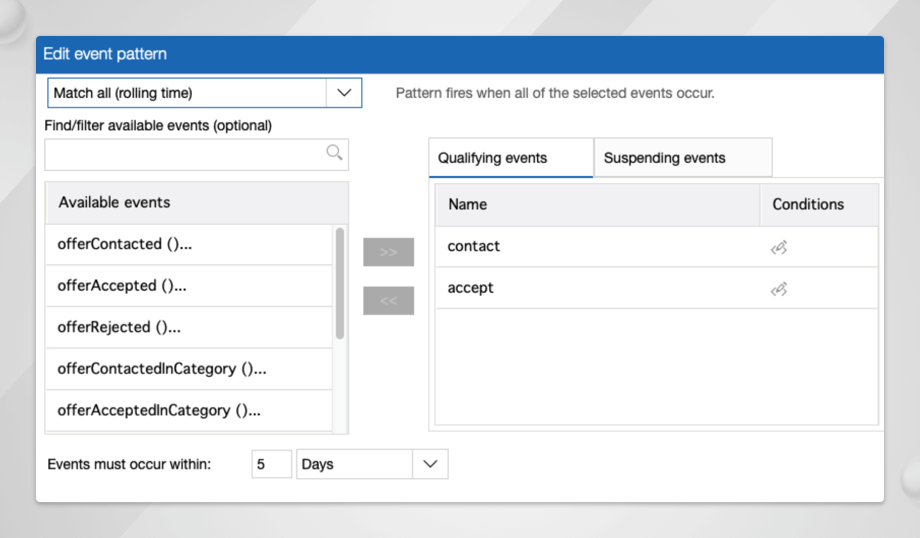Click the chevron of the pattern type combo box

click(344, 93)
